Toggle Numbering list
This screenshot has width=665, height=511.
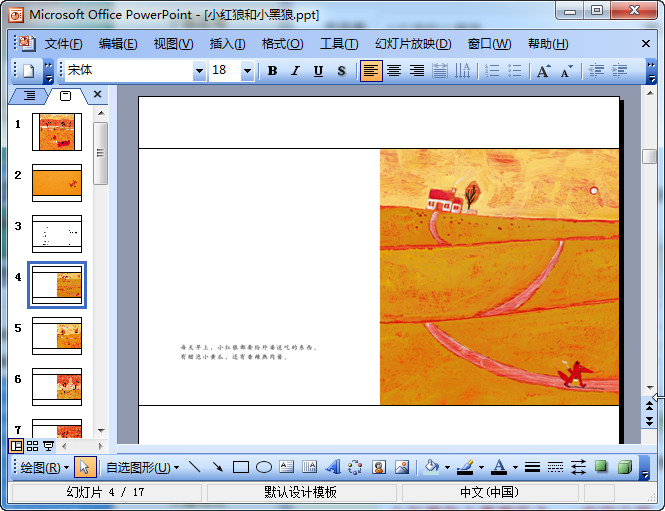(x=492, y=71)
